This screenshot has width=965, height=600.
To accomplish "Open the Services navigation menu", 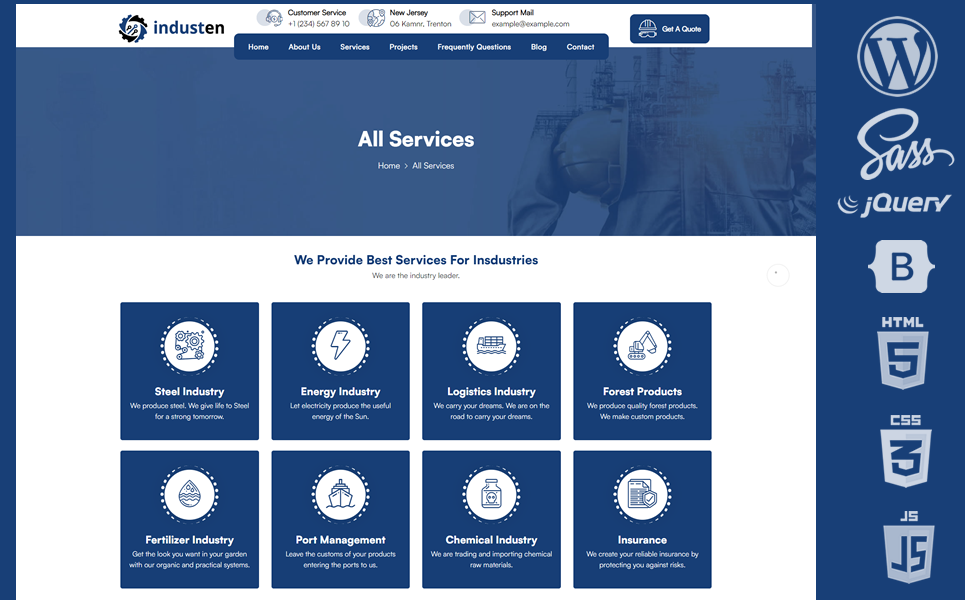I will pyautogui.click(x=354, y=47).
